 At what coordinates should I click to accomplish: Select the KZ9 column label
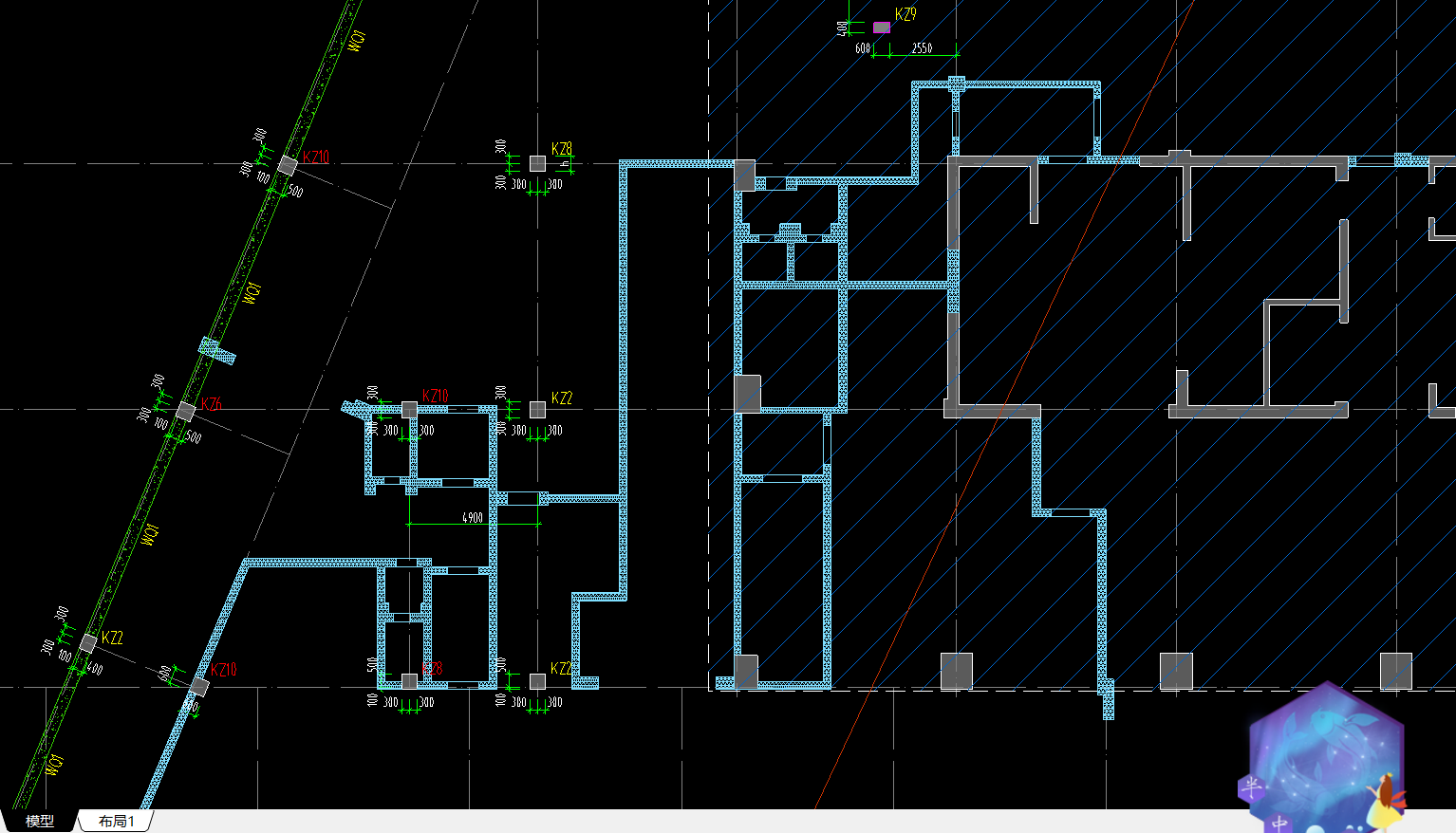(x=905, y=14)
